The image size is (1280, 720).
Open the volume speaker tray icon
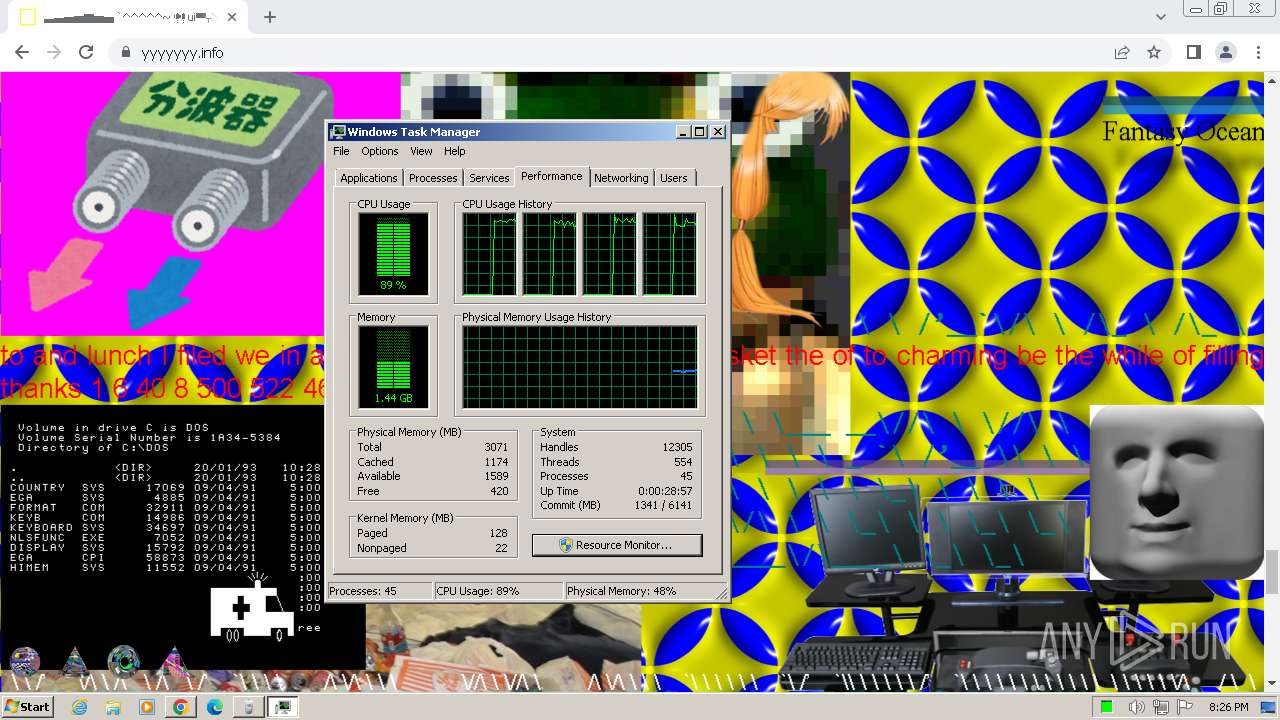click(x=1136, y=707)
